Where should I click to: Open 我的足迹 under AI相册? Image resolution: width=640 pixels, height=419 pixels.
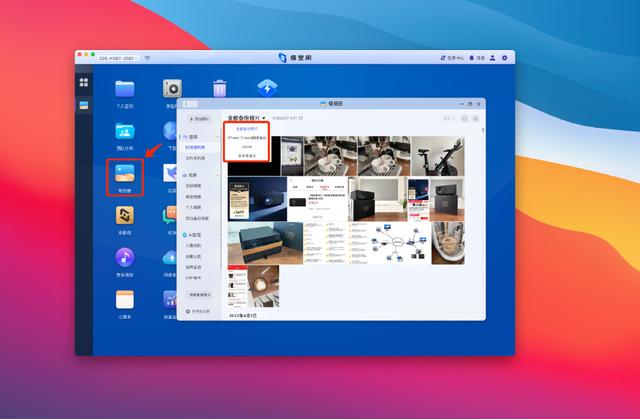point(193,267)
